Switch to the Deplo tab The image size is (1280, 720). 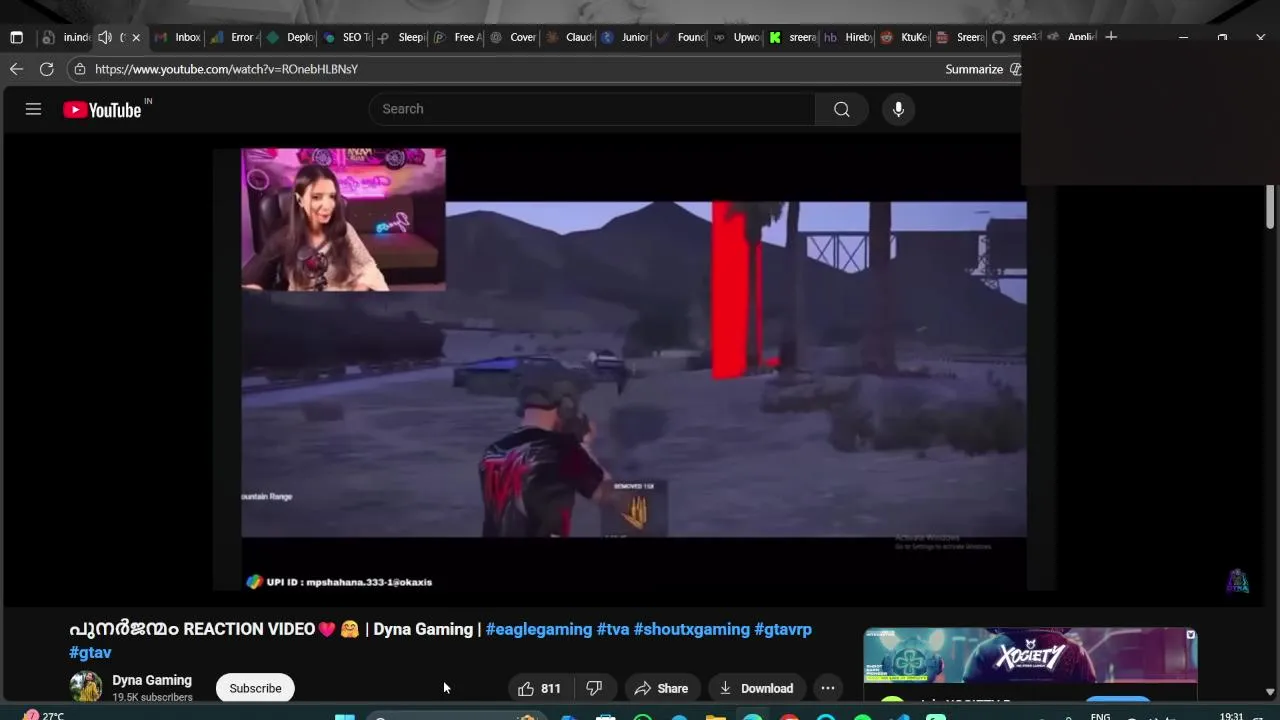tap(290, 37)
